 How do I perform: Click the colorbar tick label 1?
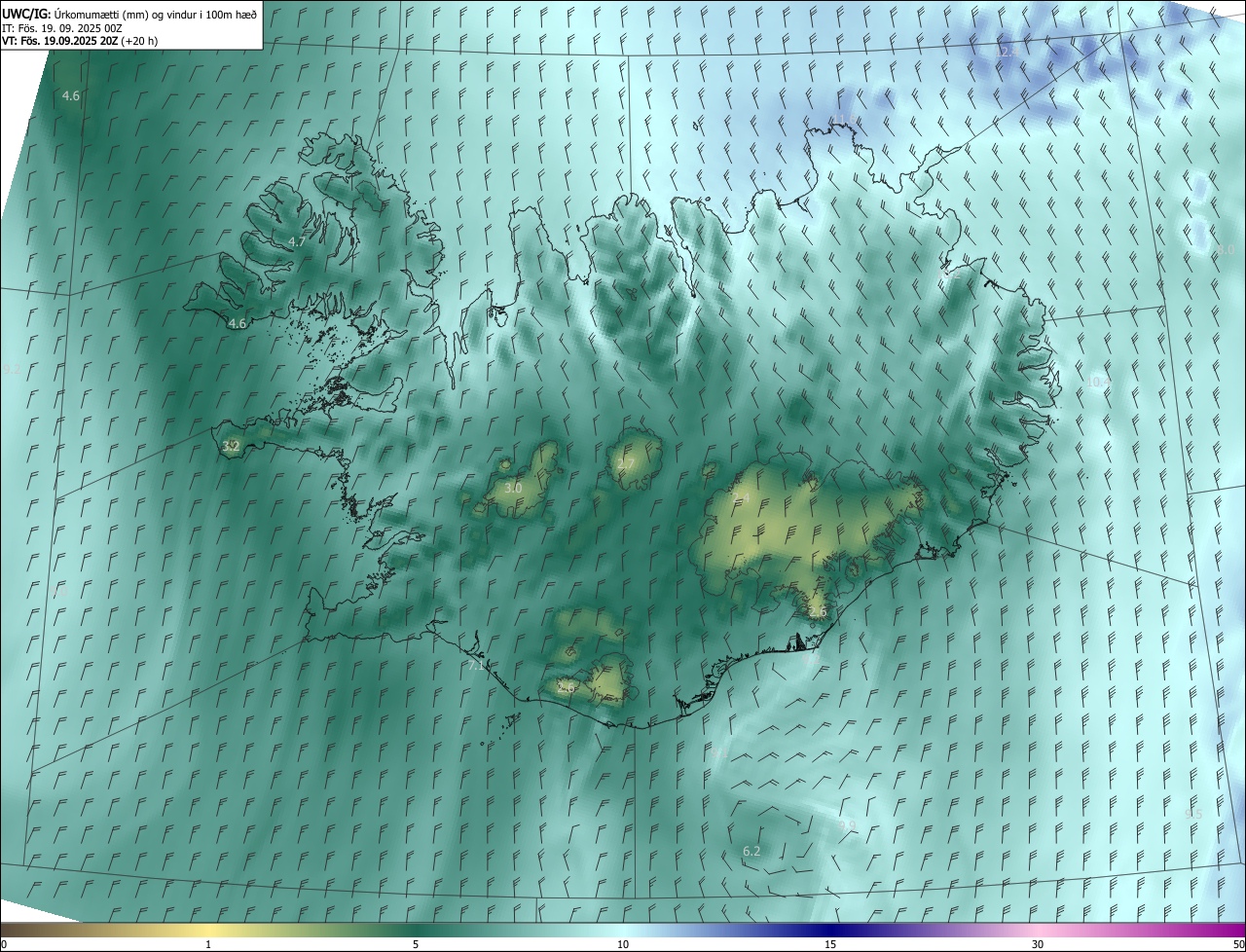[208, 944]
